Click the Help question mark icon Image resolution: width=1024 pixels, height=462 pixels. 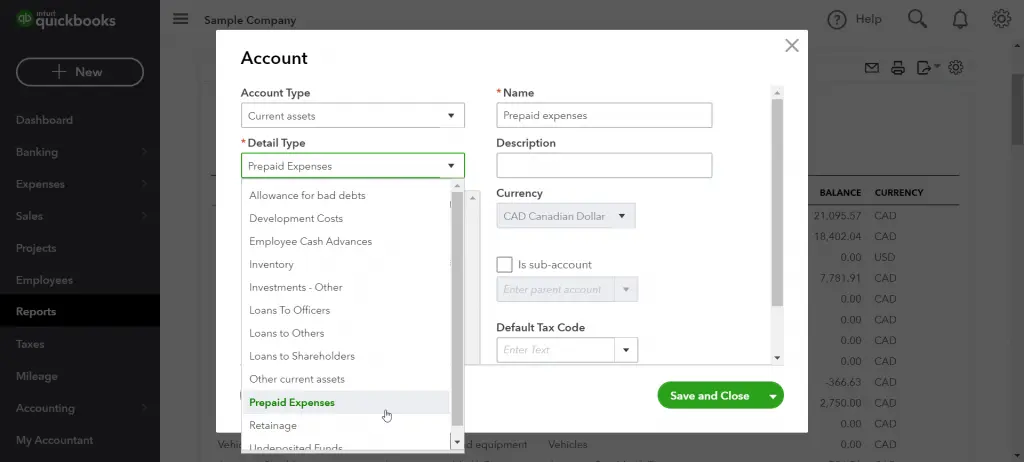(837, 20)
